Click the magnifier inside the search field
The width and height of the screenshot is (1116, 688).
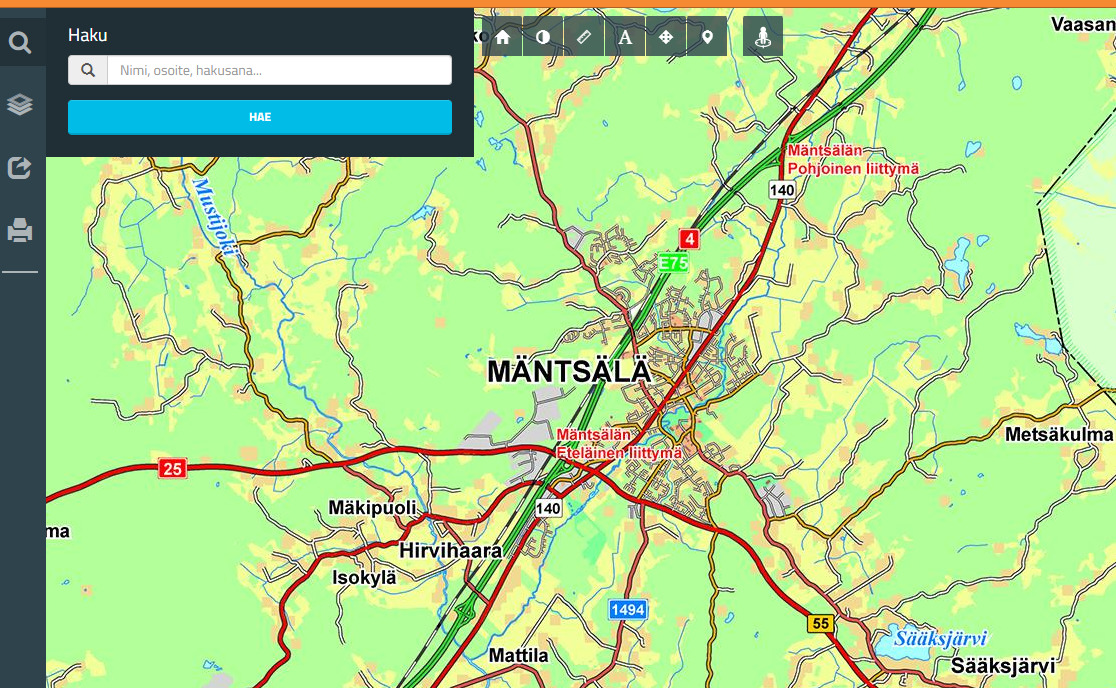[88, 70]
